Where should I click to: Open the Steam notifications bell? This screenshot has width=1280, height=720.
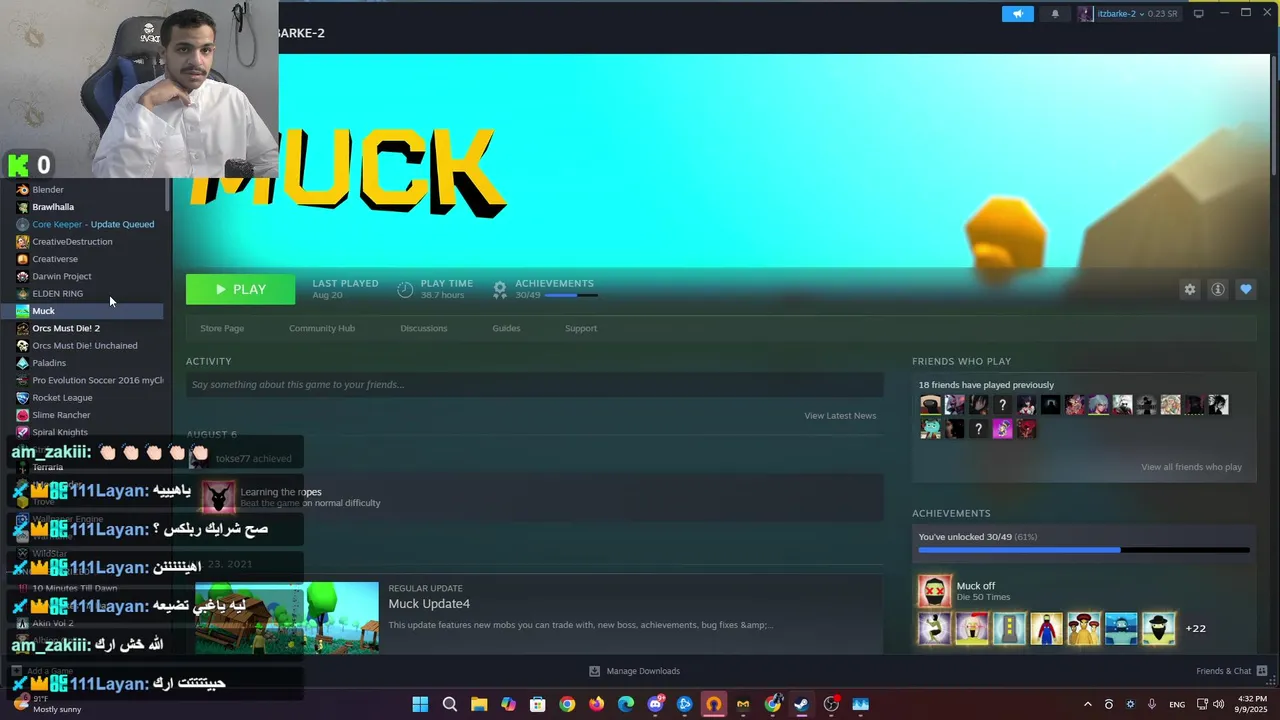click(1055, 14)
